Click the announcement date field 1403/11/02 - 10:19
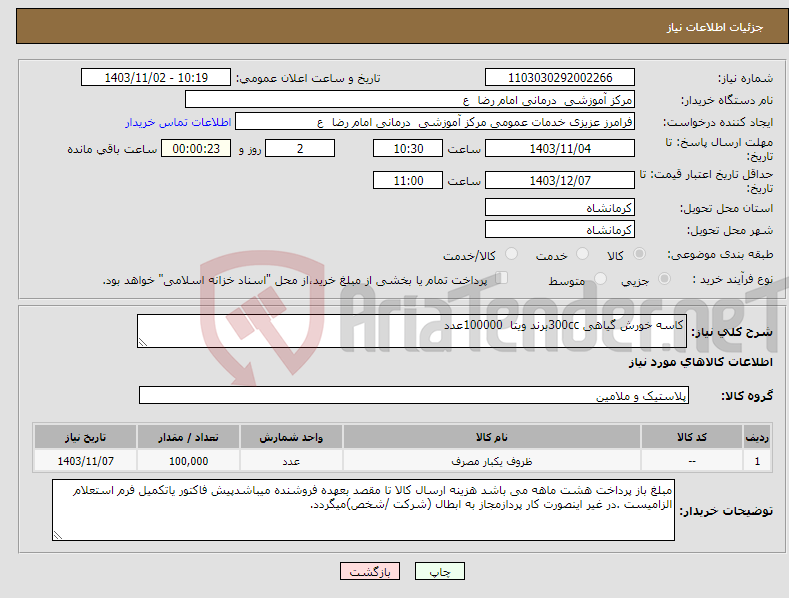Screen dimensions: 789x598 pos(155,78)
